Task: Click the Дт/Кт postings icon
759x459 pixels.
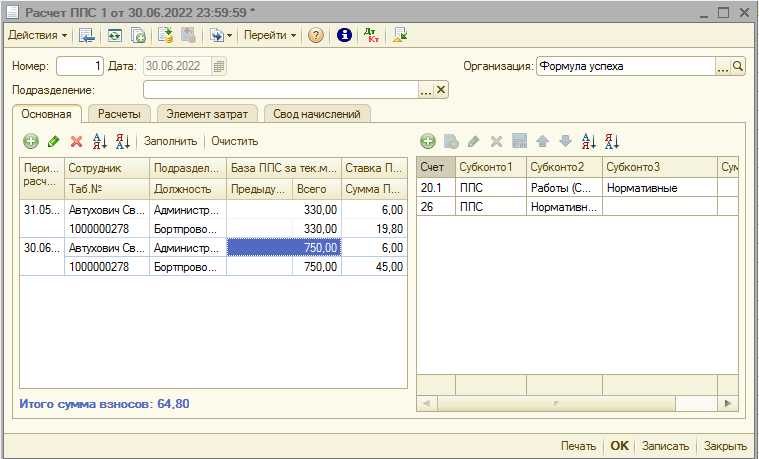Action: (371, 35)
